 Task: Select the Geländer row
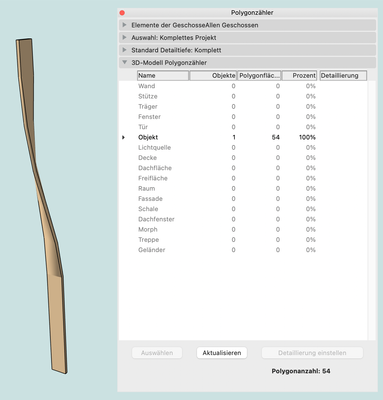[243, 250]
